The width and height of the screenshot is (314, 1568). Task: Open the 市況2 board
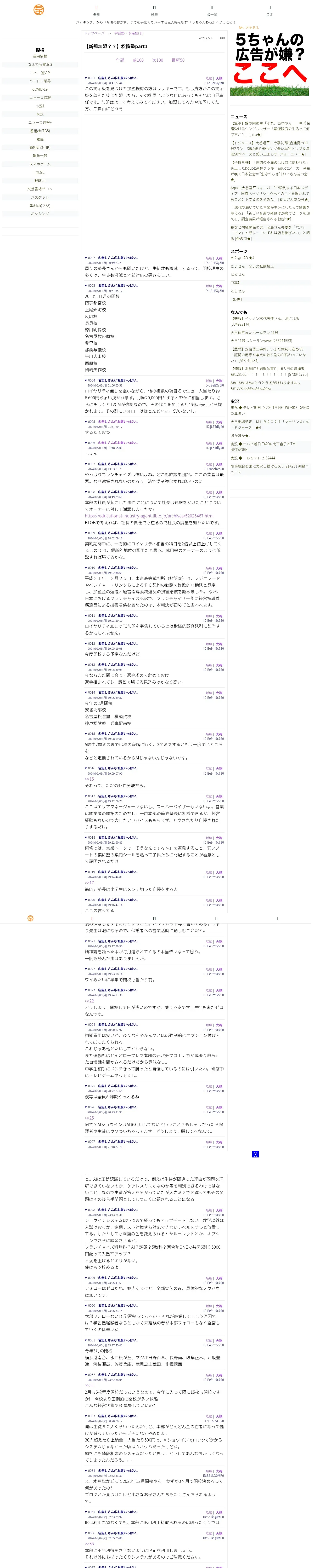tap(40, 172)
